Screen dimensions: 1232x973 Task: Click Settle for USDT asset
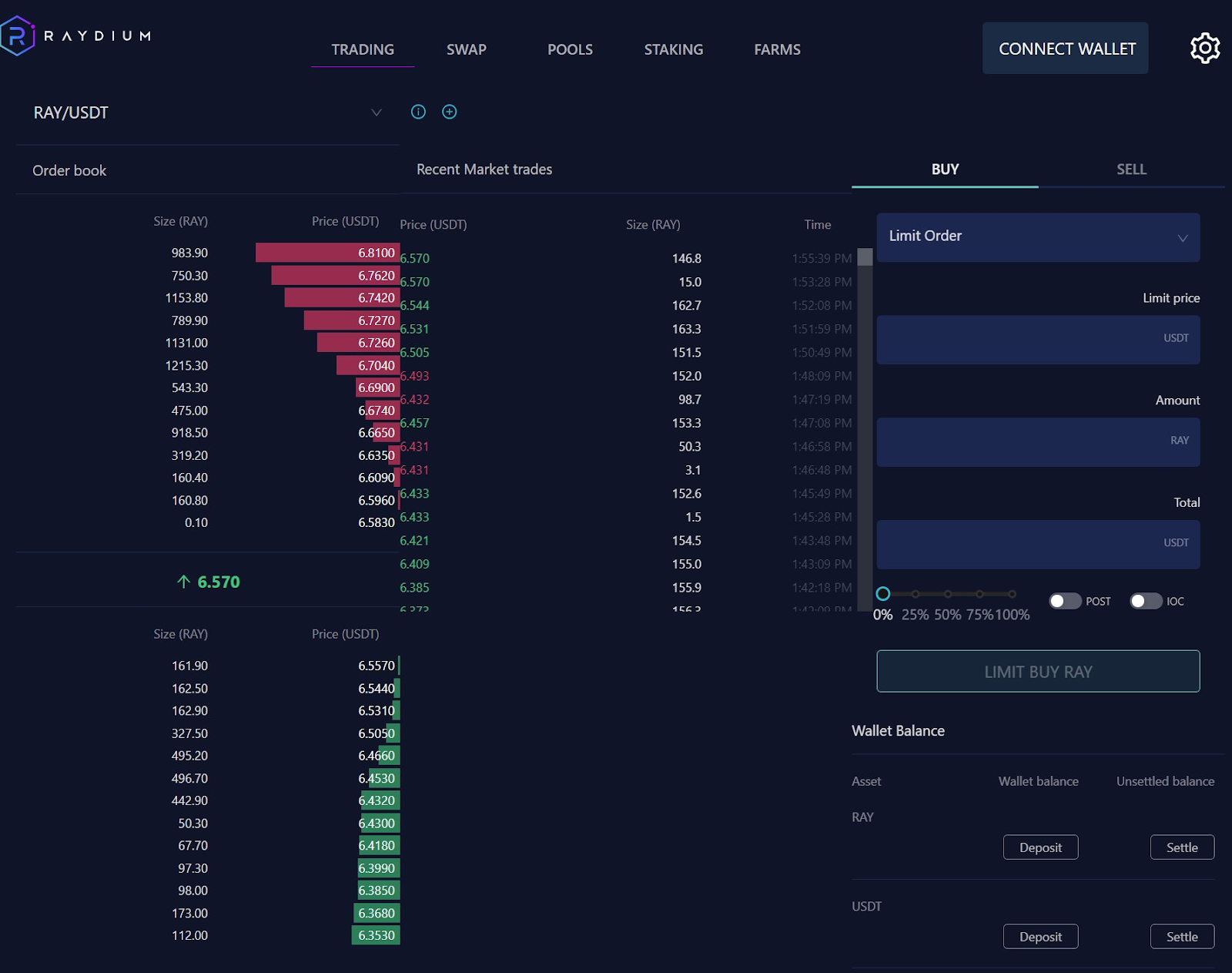[1182, 937]
